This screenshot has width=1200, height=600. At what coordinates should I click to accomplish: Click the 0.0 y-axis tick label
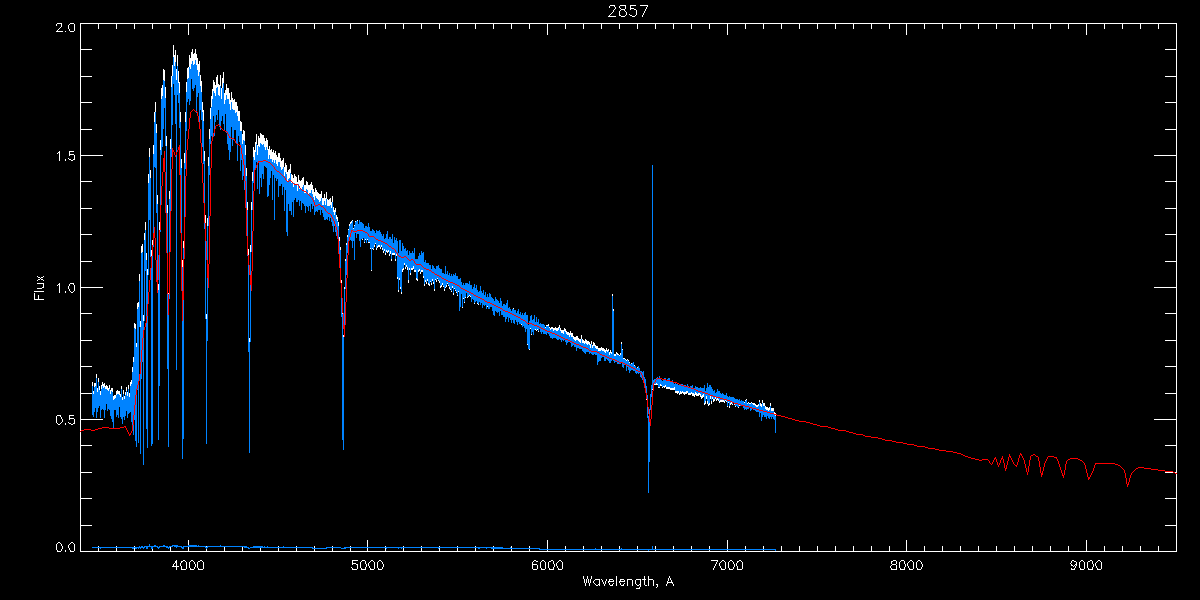pyautogui.click(x=65, y=547)
